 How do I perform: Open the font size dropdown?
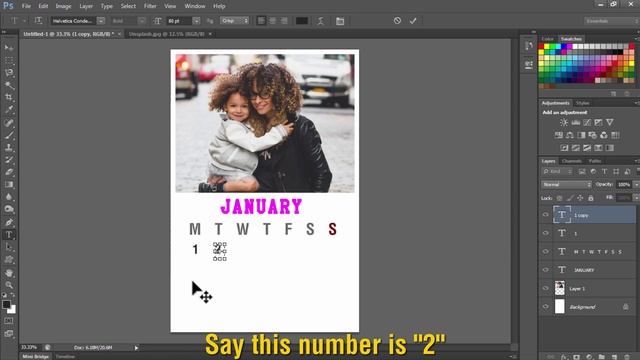click(196, 21)
